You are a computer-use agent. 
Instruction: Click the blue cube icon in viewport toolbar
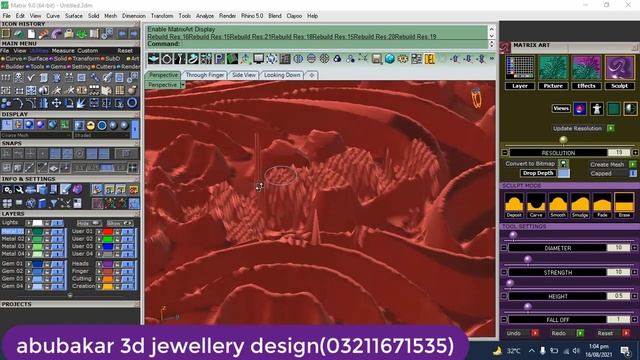tap(390, 59)
